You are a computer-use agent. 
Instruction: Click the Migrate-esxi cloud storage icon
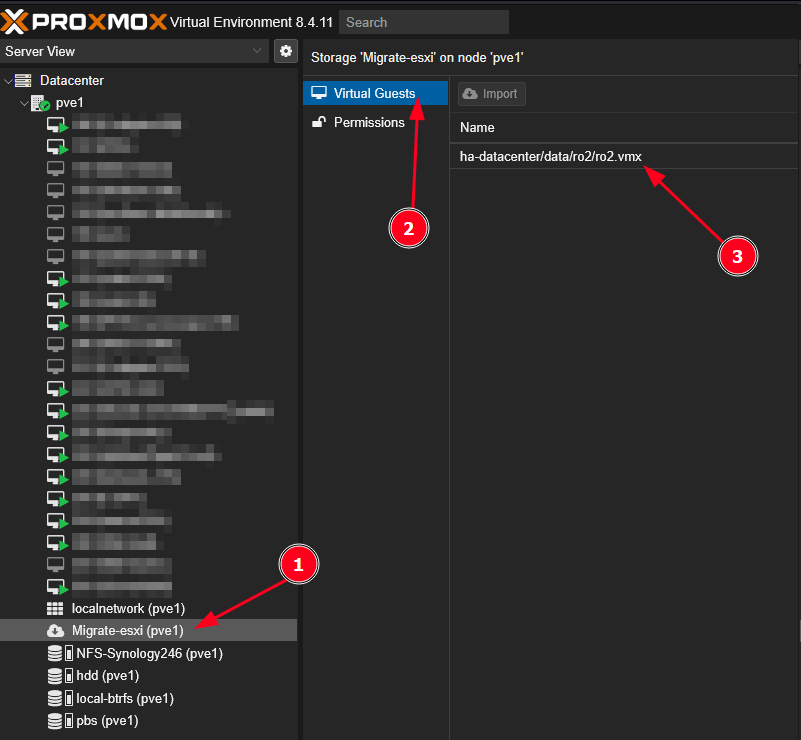[x=55, y=631]
